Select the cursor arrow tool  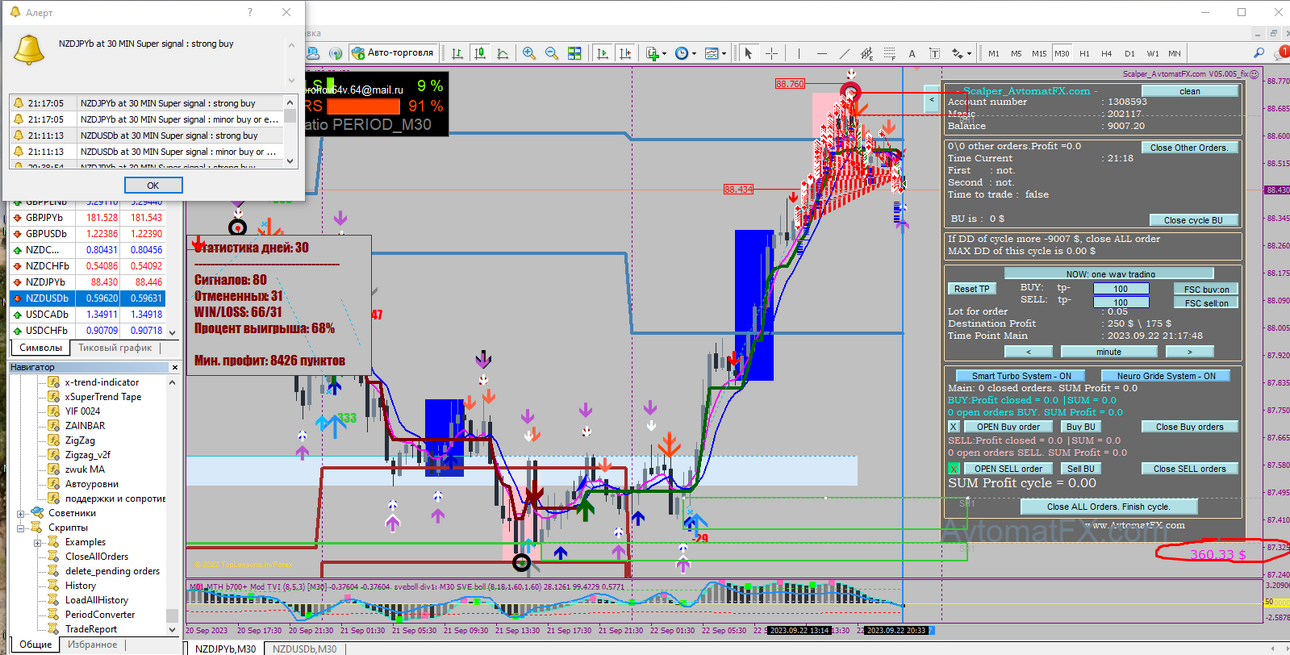tap(748, 53)
